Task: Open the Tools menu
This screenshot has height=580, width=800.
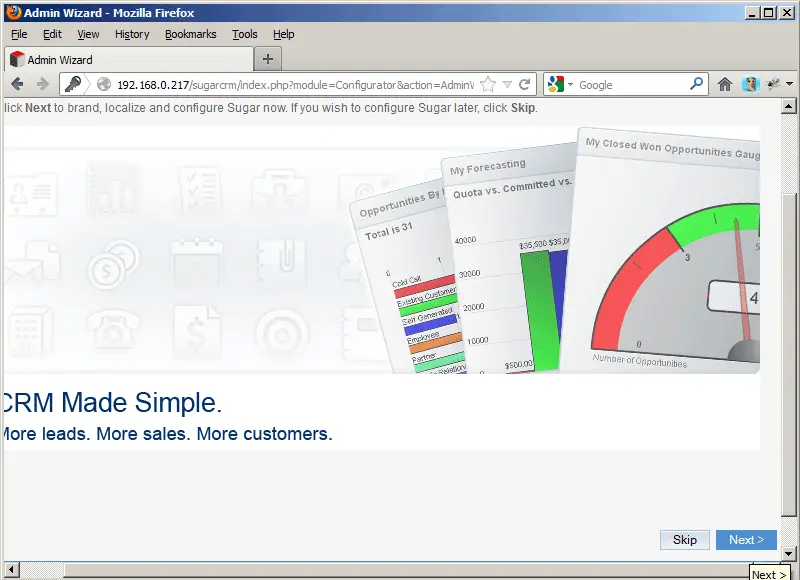Action: (245, 34)
